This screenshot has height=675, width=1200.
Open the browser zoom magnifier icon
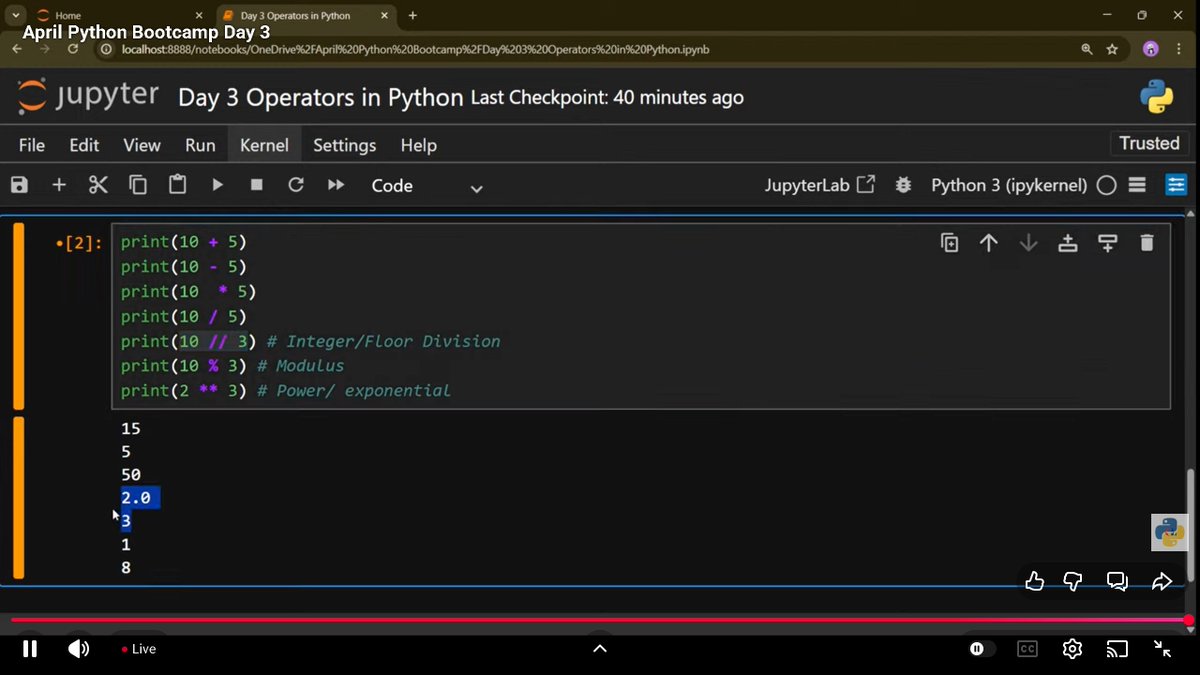tap(1087, 49)
